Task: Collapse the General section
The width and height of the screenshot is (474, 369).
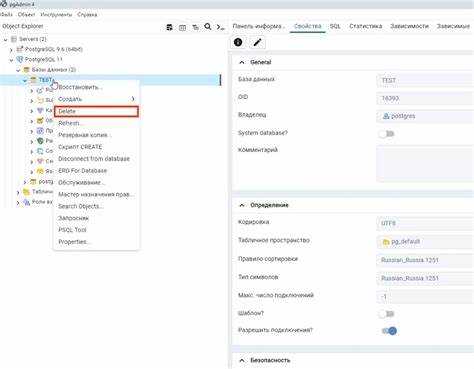Action: tap(242, 62)
